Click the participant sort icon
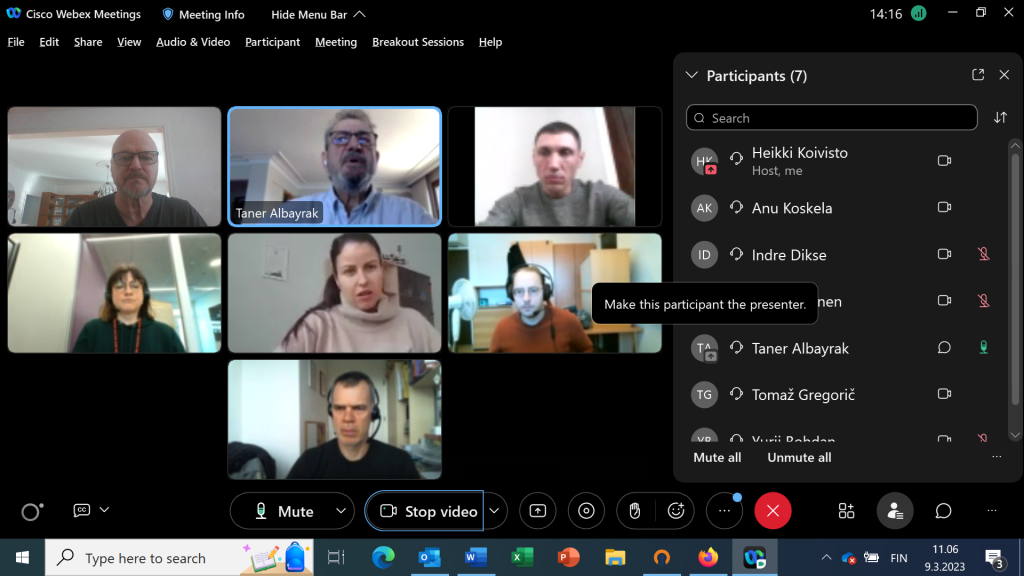 1000,118
